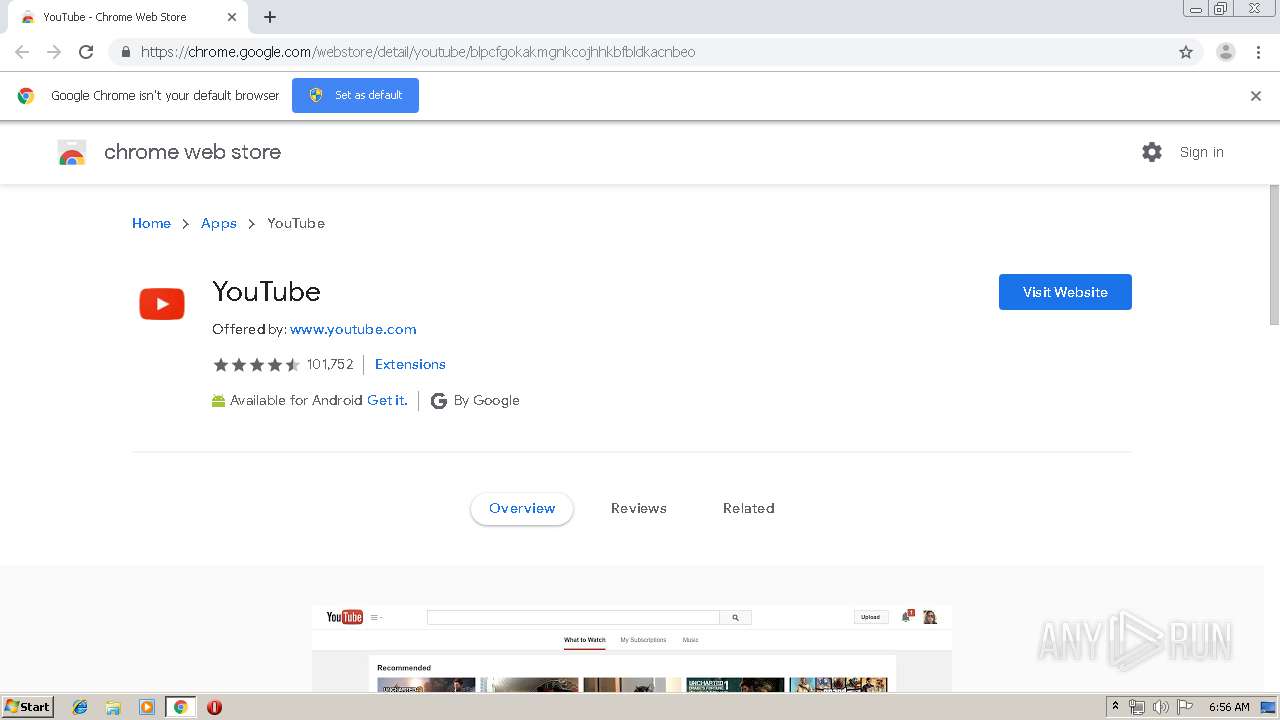Image resolution: width=1280 pixels, height=720 pixels.
Task: Open the Chrome three-dot menu
Action: (1259, 52)
